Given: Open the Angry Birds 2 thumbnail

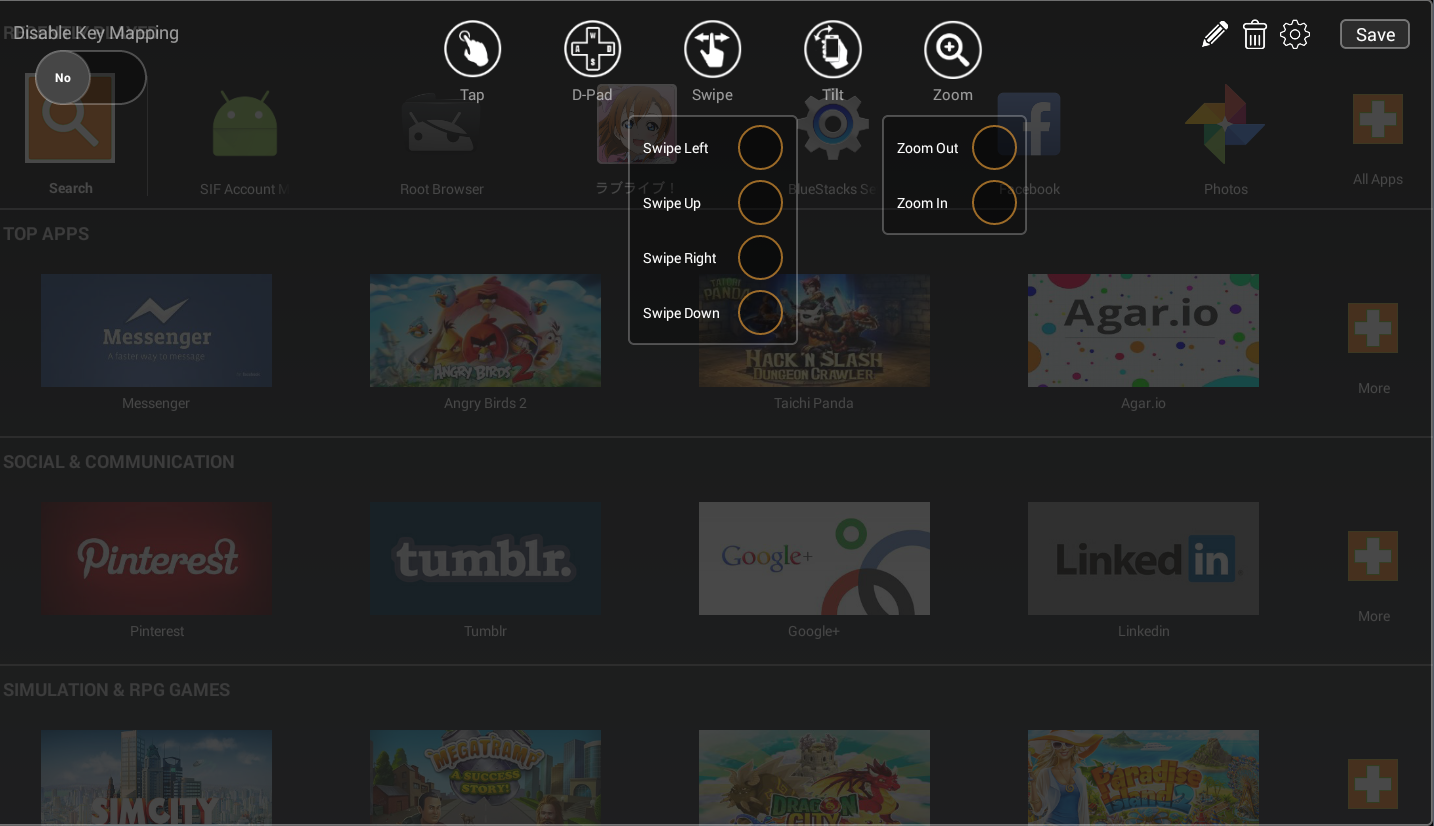Looking at the screenshot, I should click(485, 330).
